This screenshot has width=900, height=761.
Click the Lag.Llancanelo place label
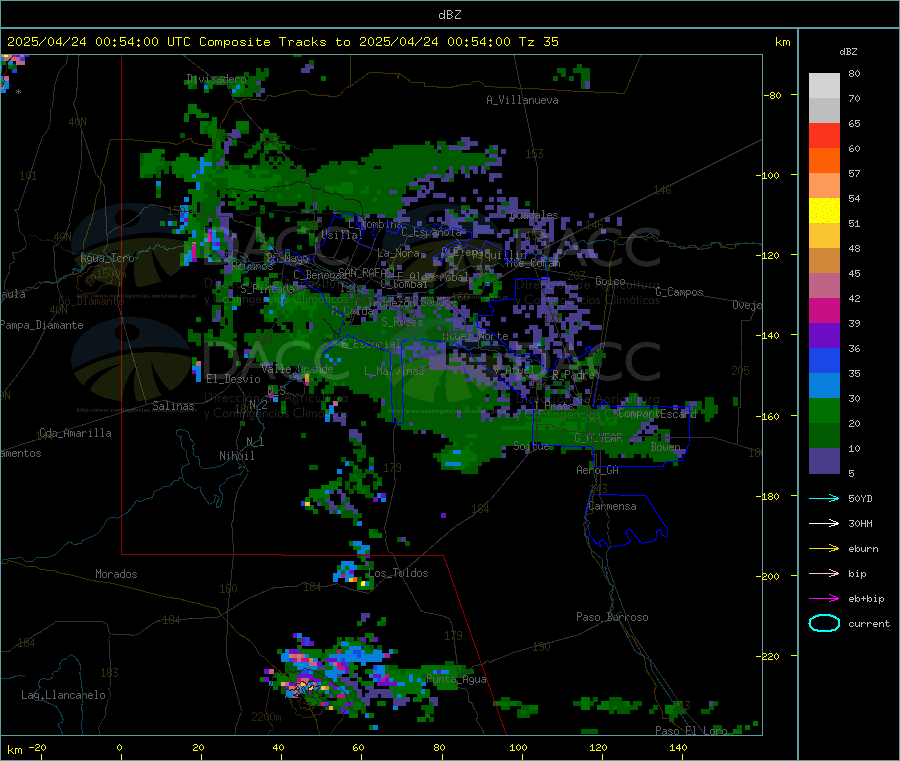(x=63, y=695)
